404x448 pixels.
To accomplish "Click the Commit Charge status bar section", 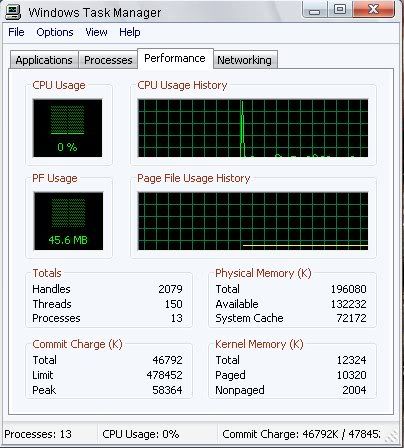I will tap(302, 434).
